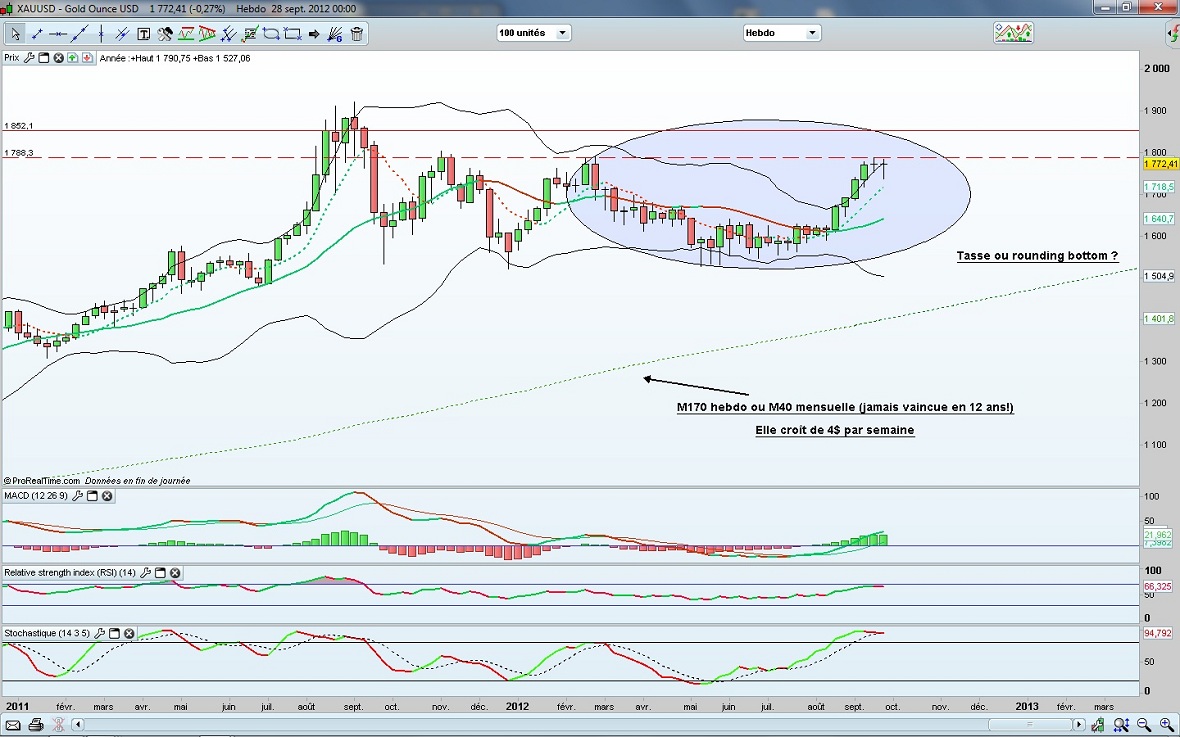
Task: Open MACD settings wrench
Action: click(76, 496)
